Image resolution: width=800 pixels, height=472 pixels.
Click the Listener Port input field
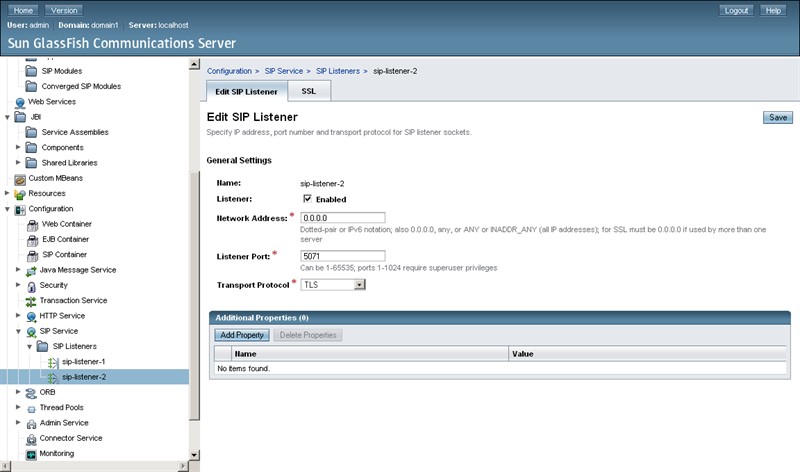342,256
